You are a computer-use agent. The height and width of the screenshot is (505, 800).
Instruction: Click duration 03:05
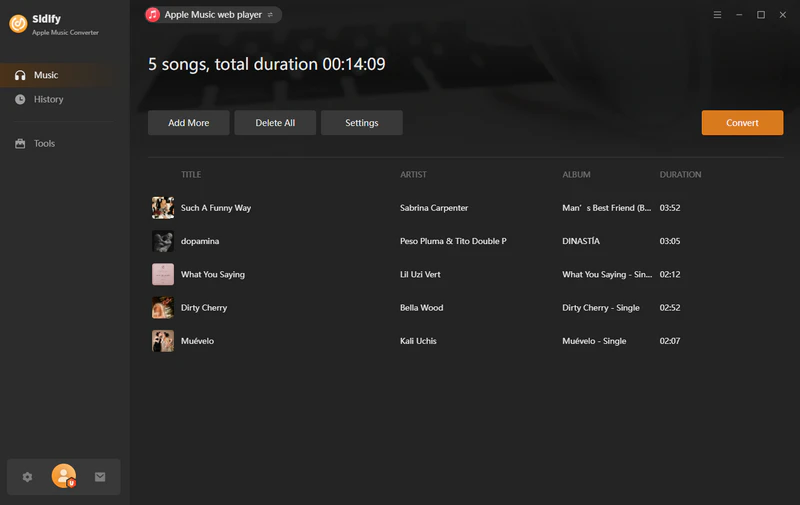click(670, 241)
